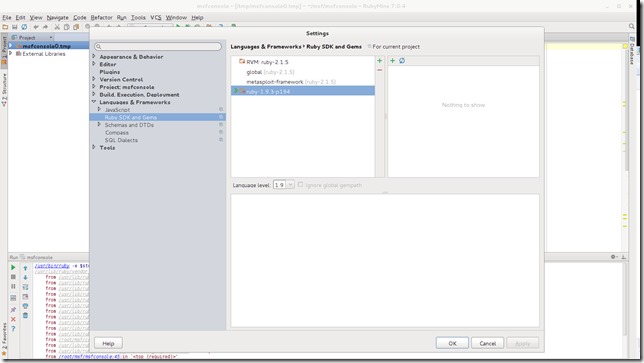Open the Database side tool window
This screenshot has height=363, width=644.
pyautogui.click(x=632, y=51)
